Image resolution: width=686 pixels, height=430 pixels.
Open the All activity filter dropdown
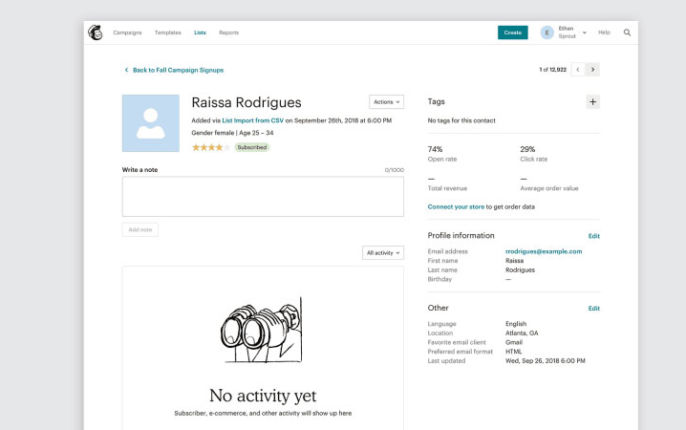tap(383, 253)
